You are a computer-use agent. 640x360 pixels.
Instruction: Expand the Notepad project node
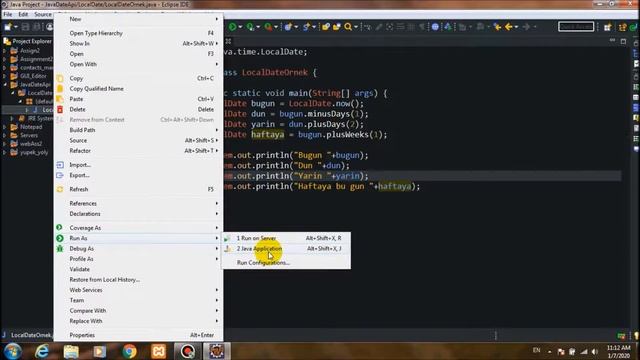[4, 127]
